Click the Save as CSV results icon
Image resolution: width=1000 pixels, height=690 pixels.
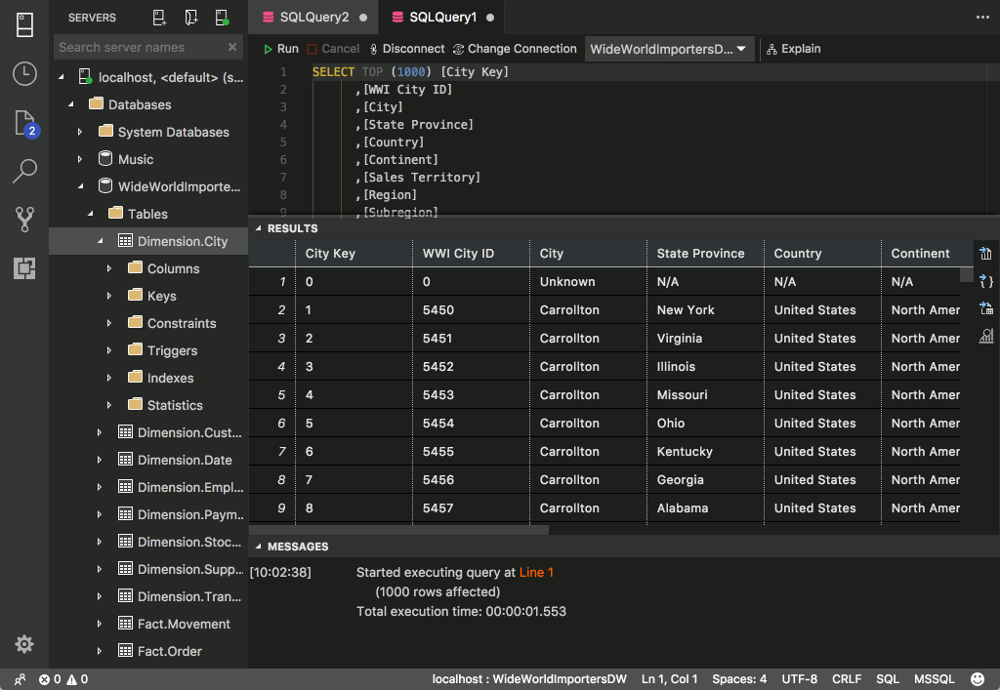985,253
